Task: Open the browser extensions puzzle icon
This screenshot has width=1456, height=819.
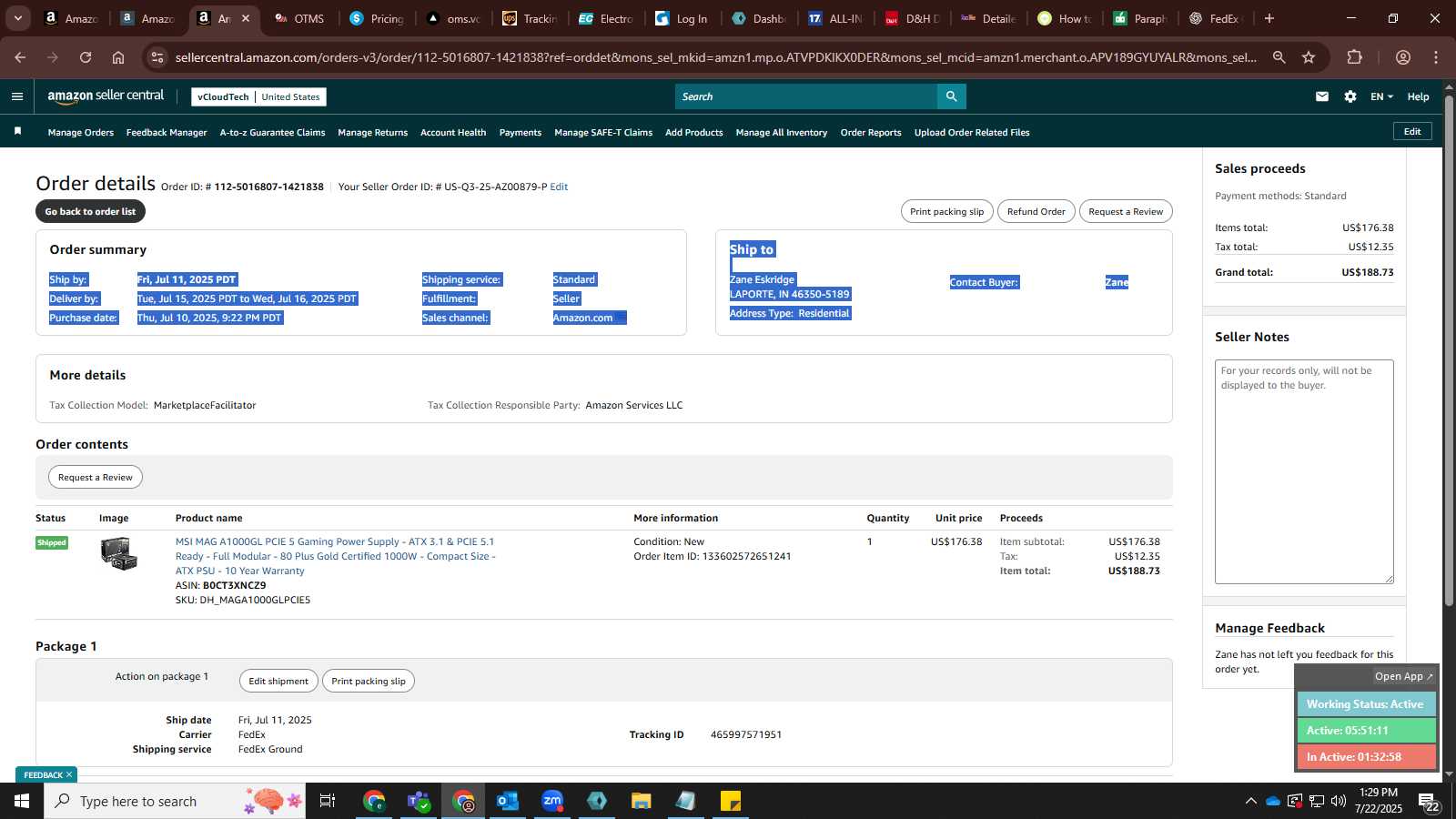Action: coord(1354,57)
